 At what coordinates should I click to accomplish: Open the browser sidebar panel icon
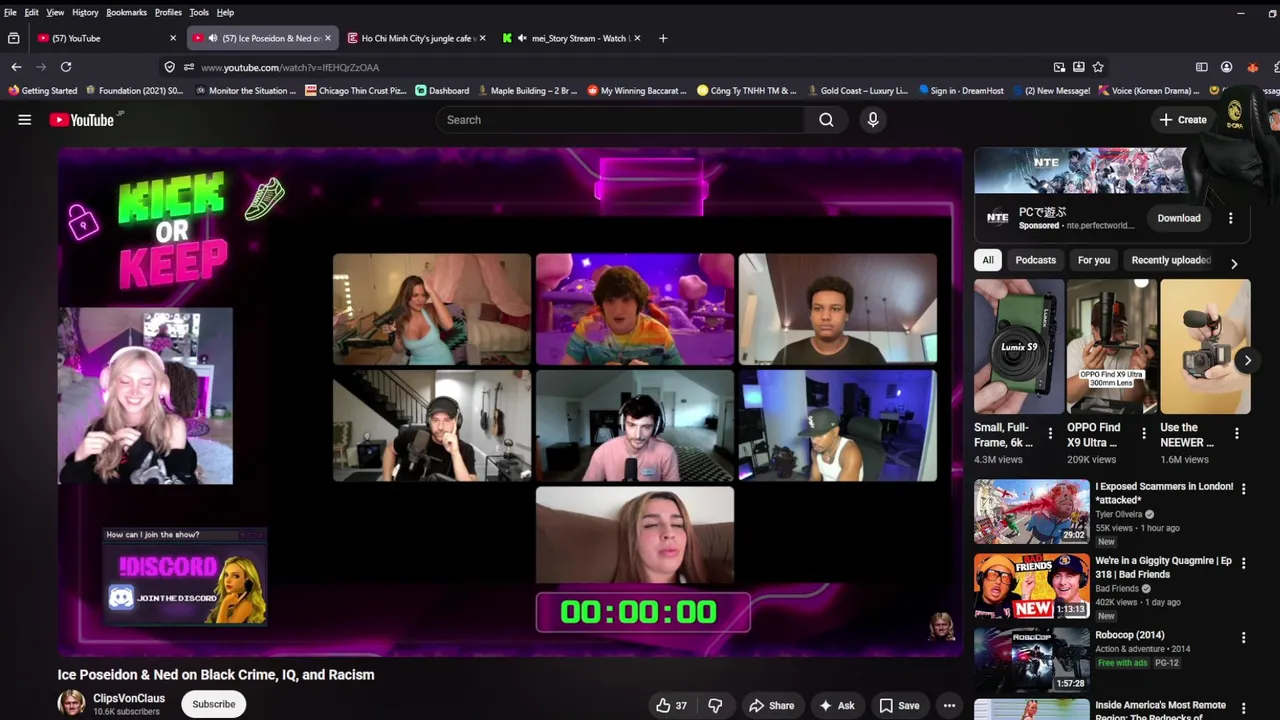[x=1202, y=67]
